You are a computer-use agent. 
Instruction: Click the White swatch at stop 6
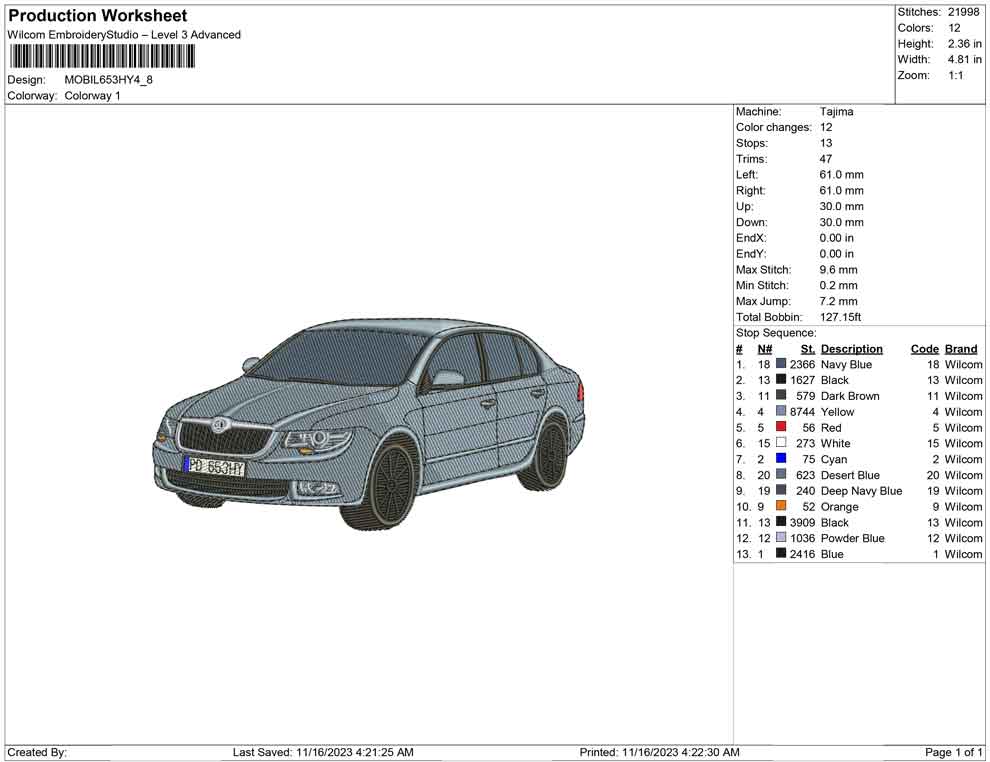point(780,443)
